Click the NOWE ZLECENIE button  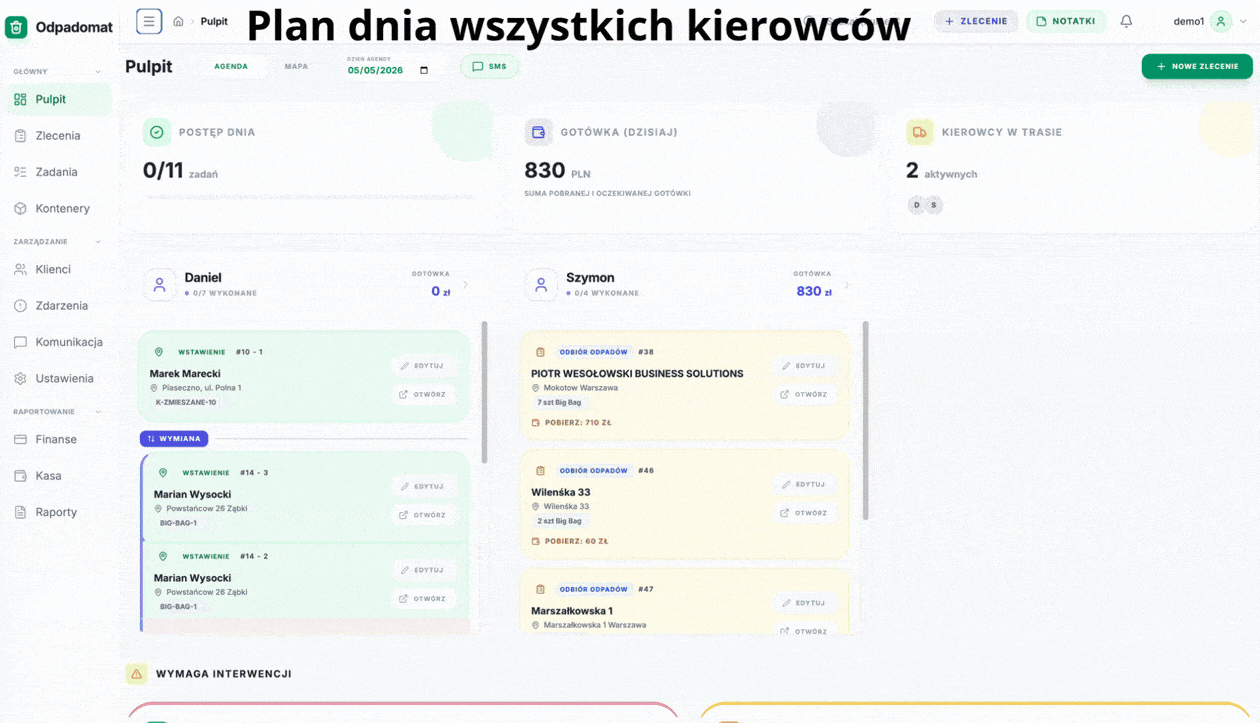1197,66
